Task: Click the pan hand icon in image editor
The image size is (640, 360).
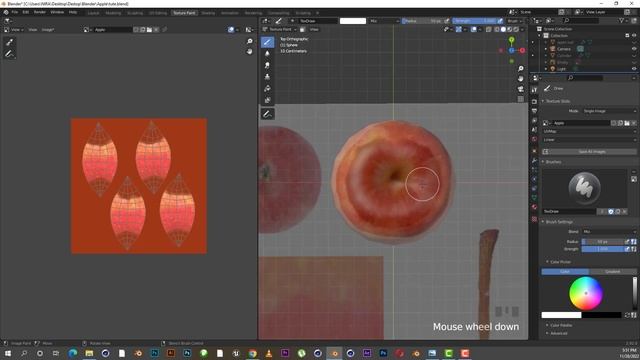Action: click(249, 52)
